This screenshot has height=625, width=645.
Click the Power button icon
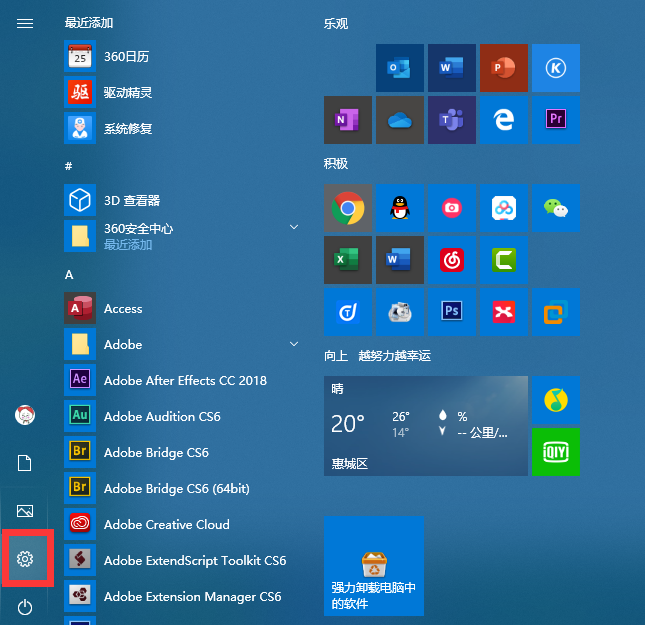[x=25, y=606]
